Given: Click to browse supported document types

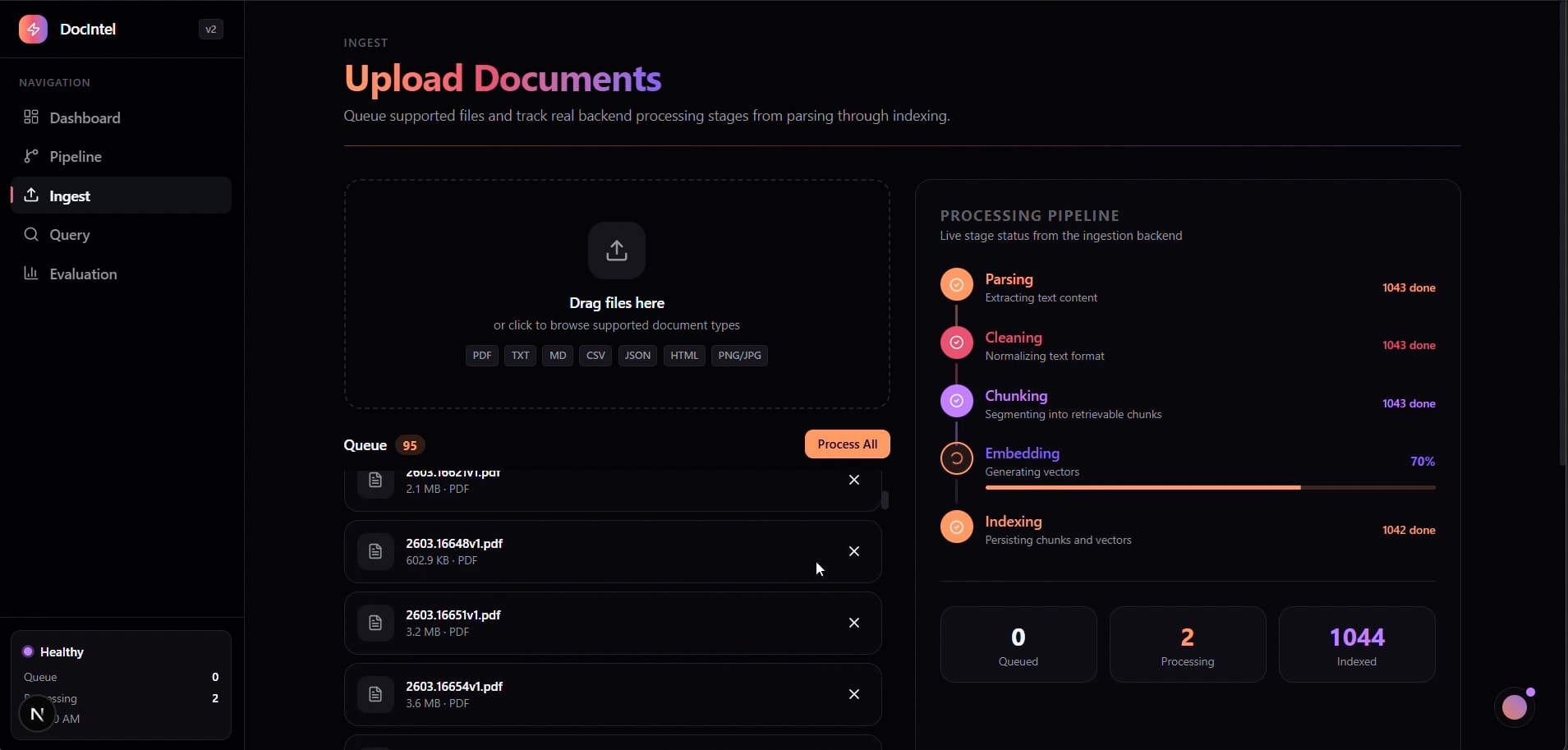Looking at the screenshot, I should (x=617, y=324).
